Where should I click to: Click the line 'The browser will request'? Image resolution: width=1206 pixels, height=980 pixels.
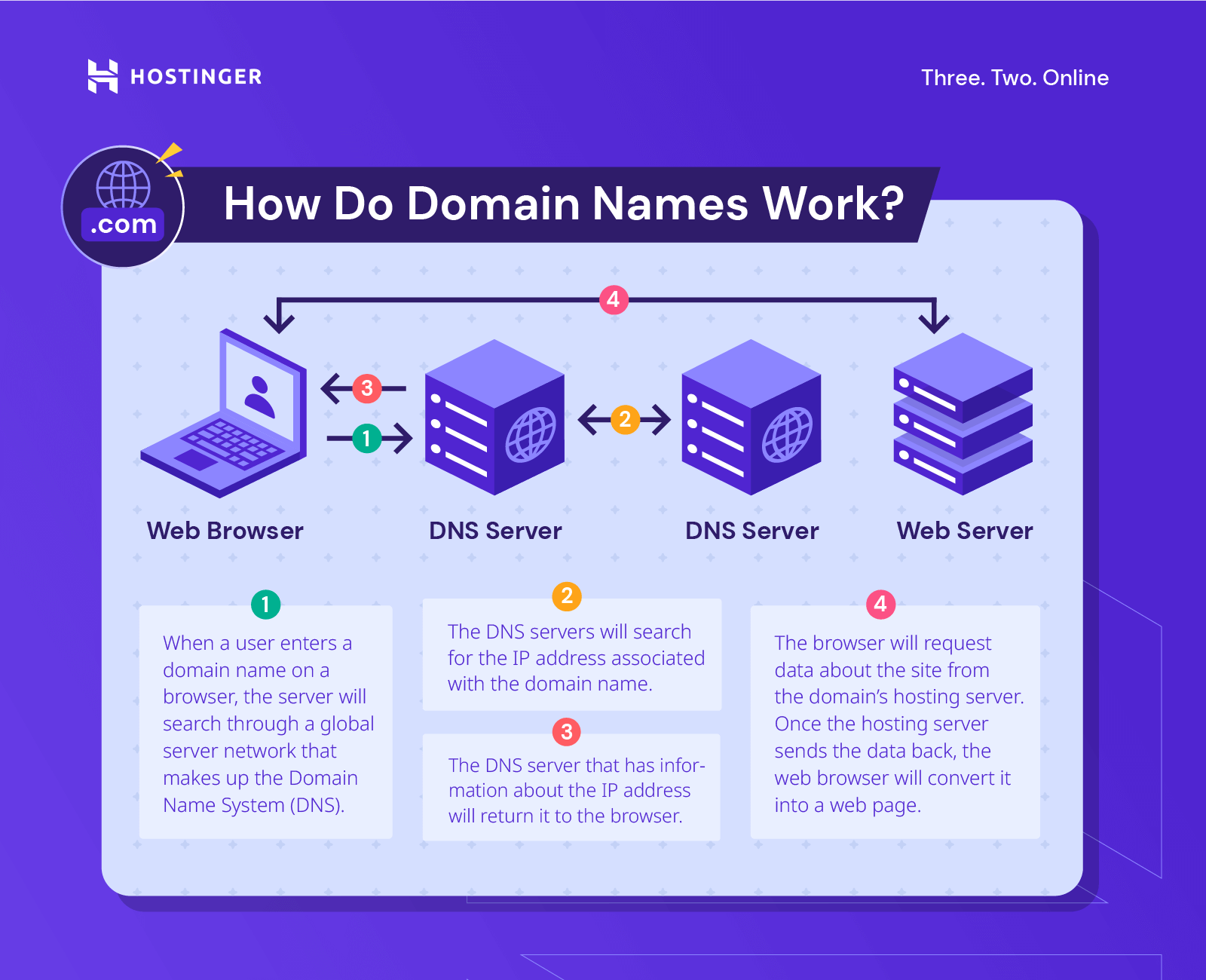pos(883,643)
